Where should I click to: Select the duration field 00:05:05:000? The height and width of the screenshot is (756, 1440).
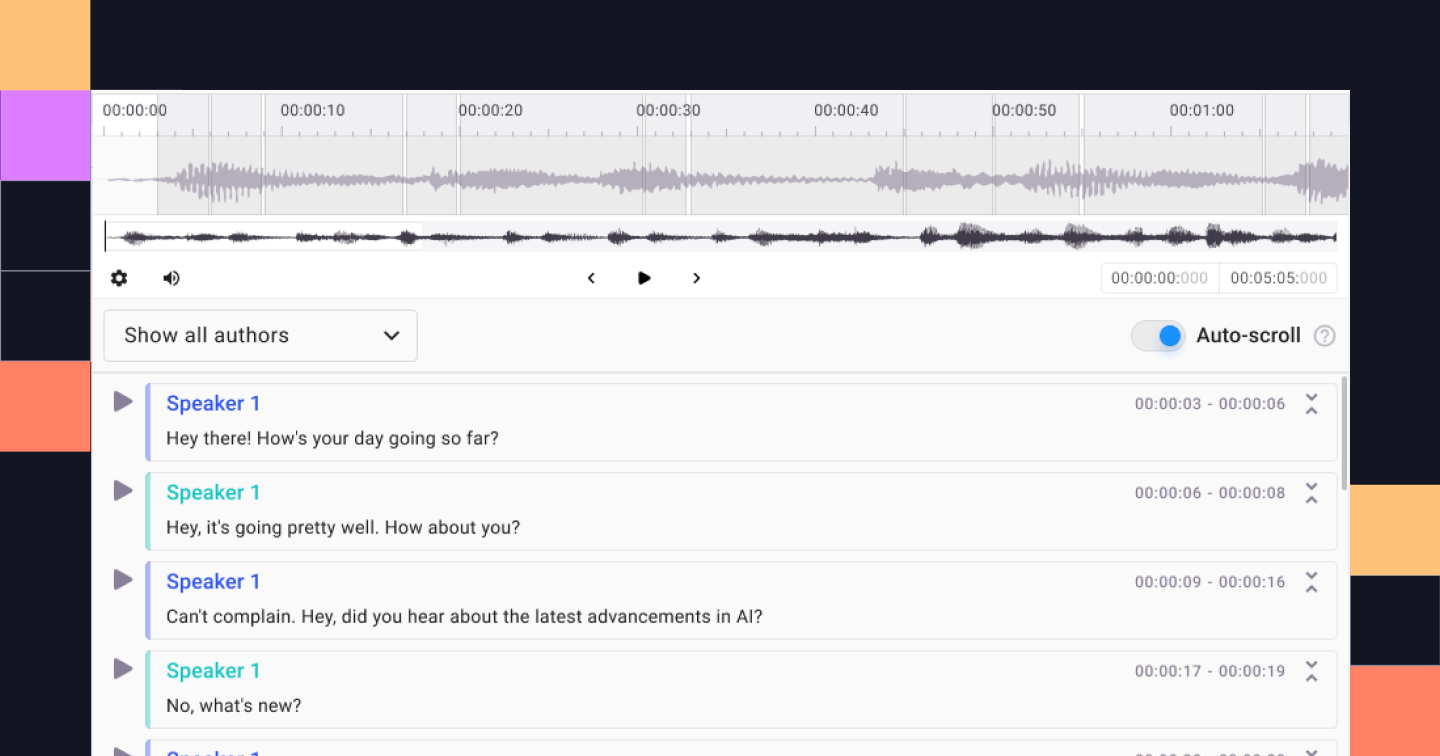[x=1278, y=278]
